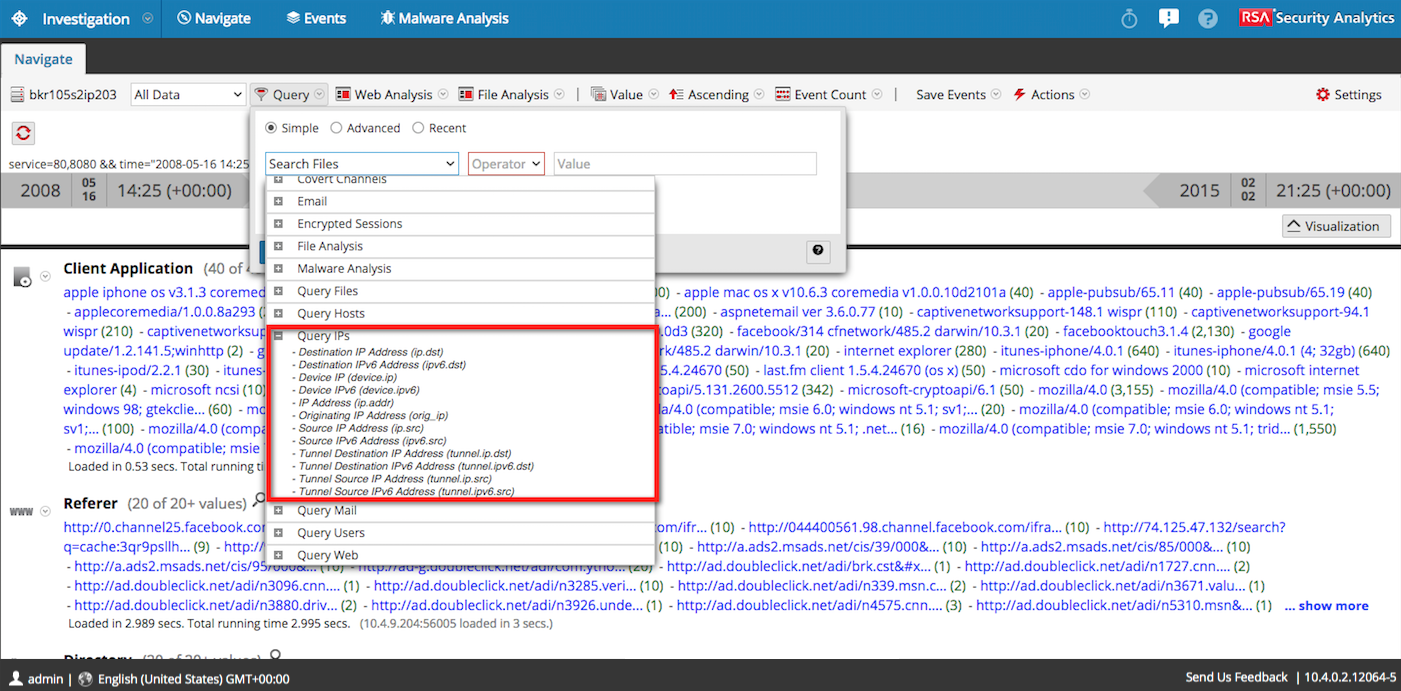1401x691 pixels.
Task: Click the query Value input field
Action: pos(685,164)
